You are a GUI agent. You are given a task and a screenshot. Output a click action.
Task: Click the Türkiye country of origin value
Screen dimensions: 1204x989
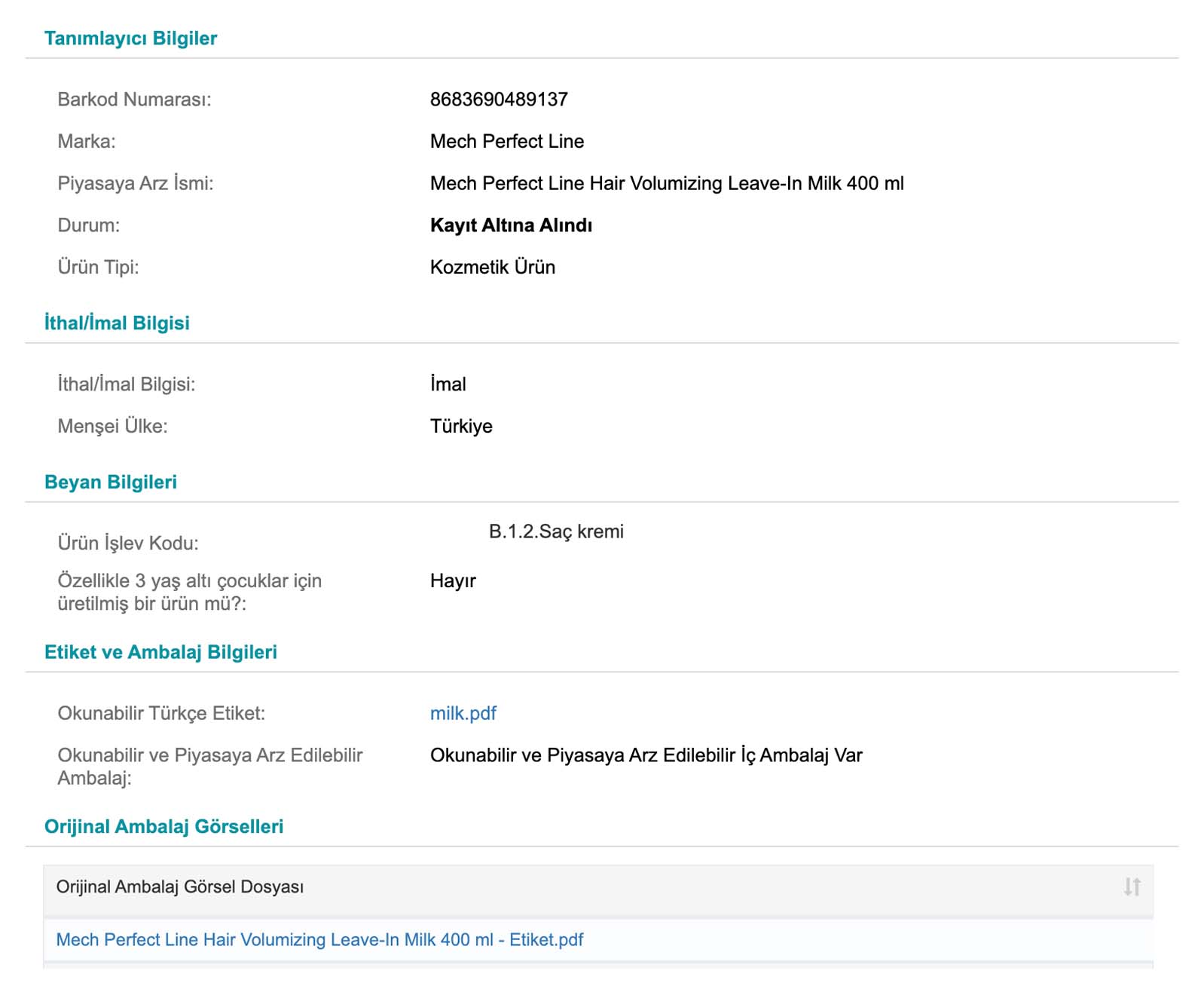461,426
